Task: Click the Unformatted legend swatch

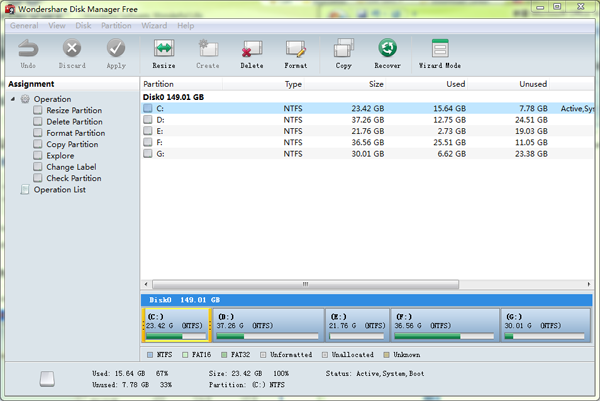Action: click(x=263, y=355)
